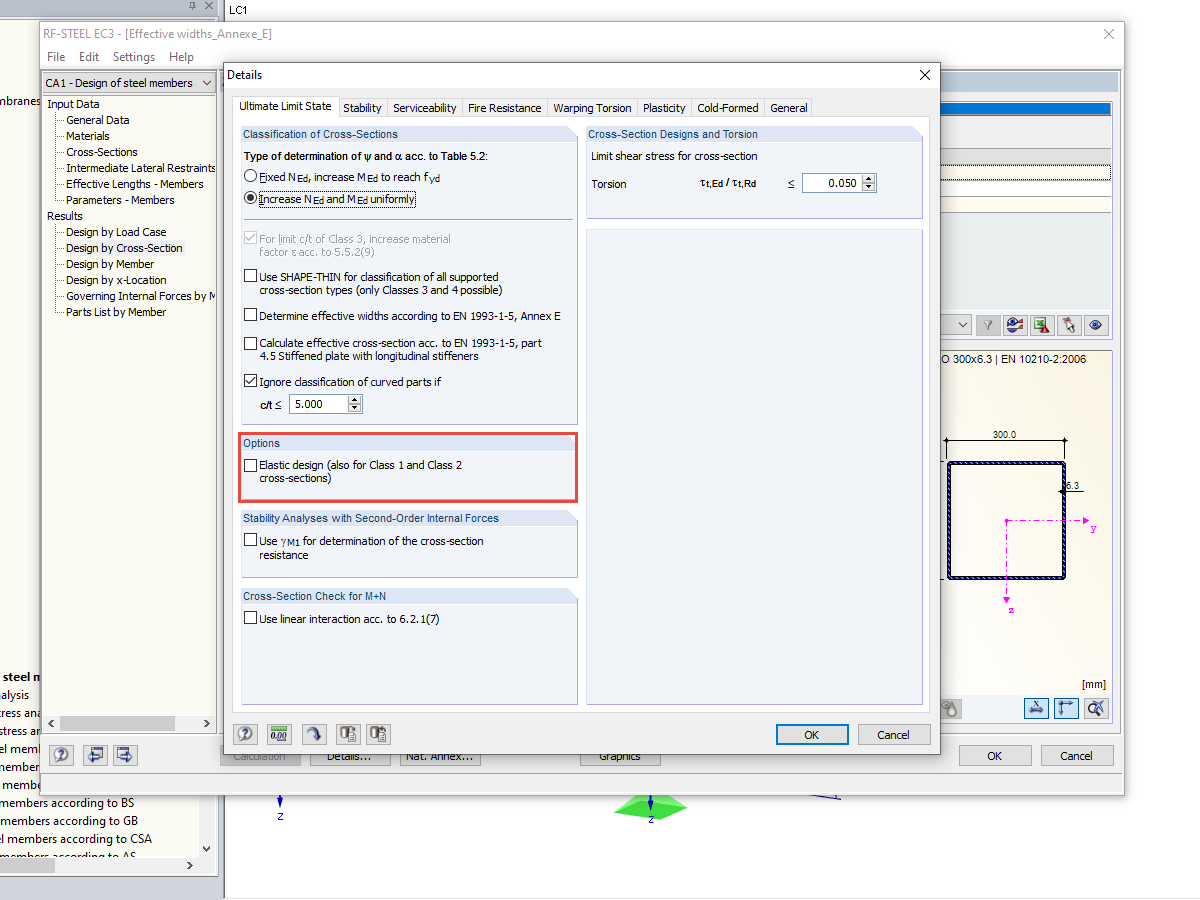Viewport: 1200px width, 900px height.
Task: Uncheck Ignore classification of curved parts
Action: (x=250, y=382)
